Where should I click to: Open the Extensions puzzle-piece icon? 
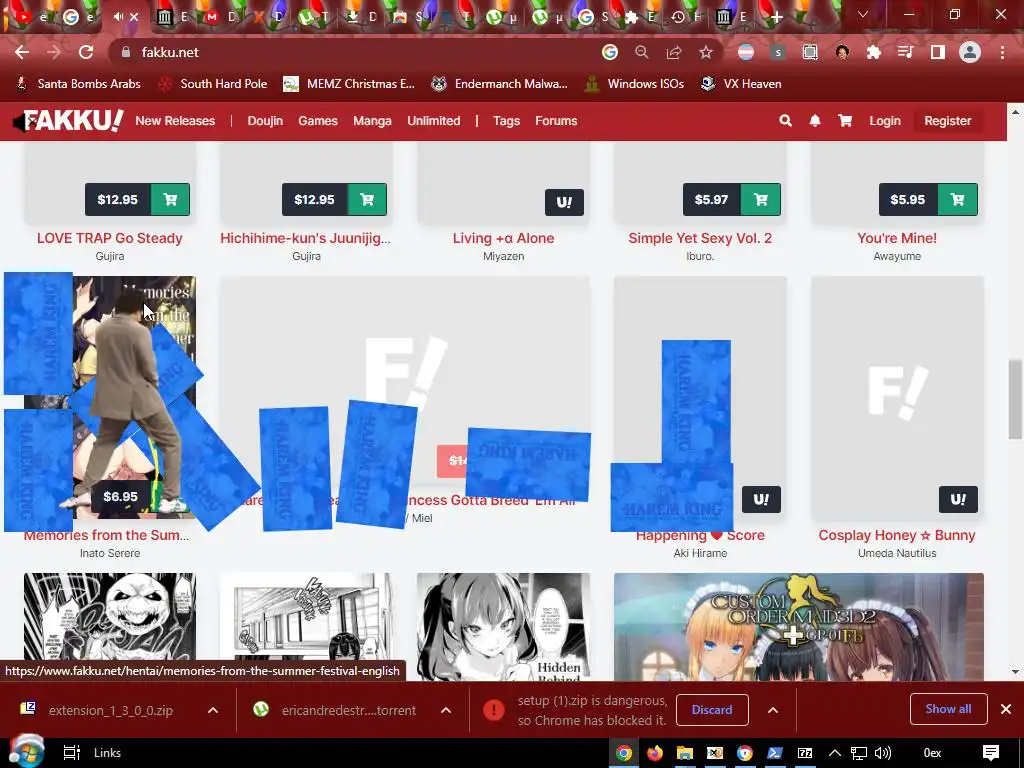point(873,52)
